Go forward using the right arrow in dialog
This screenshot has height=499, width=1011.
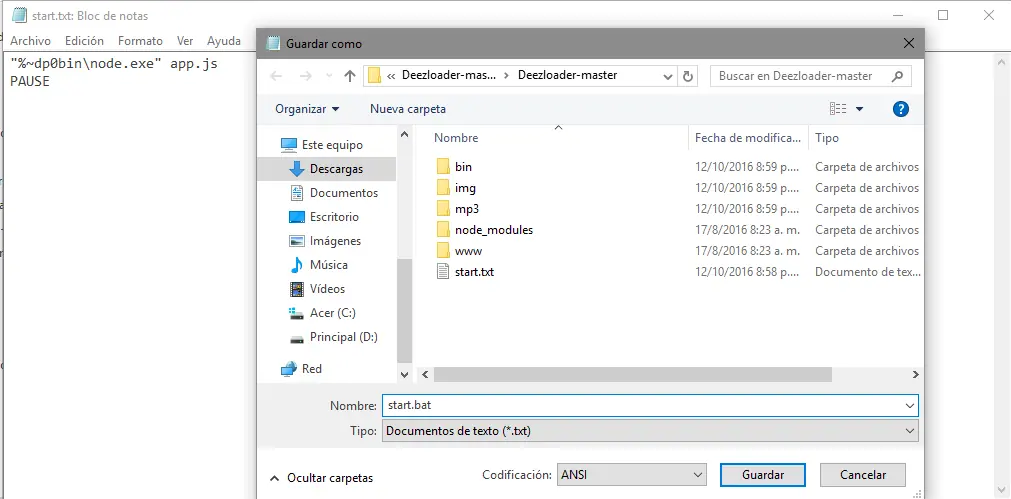point(306,76)
